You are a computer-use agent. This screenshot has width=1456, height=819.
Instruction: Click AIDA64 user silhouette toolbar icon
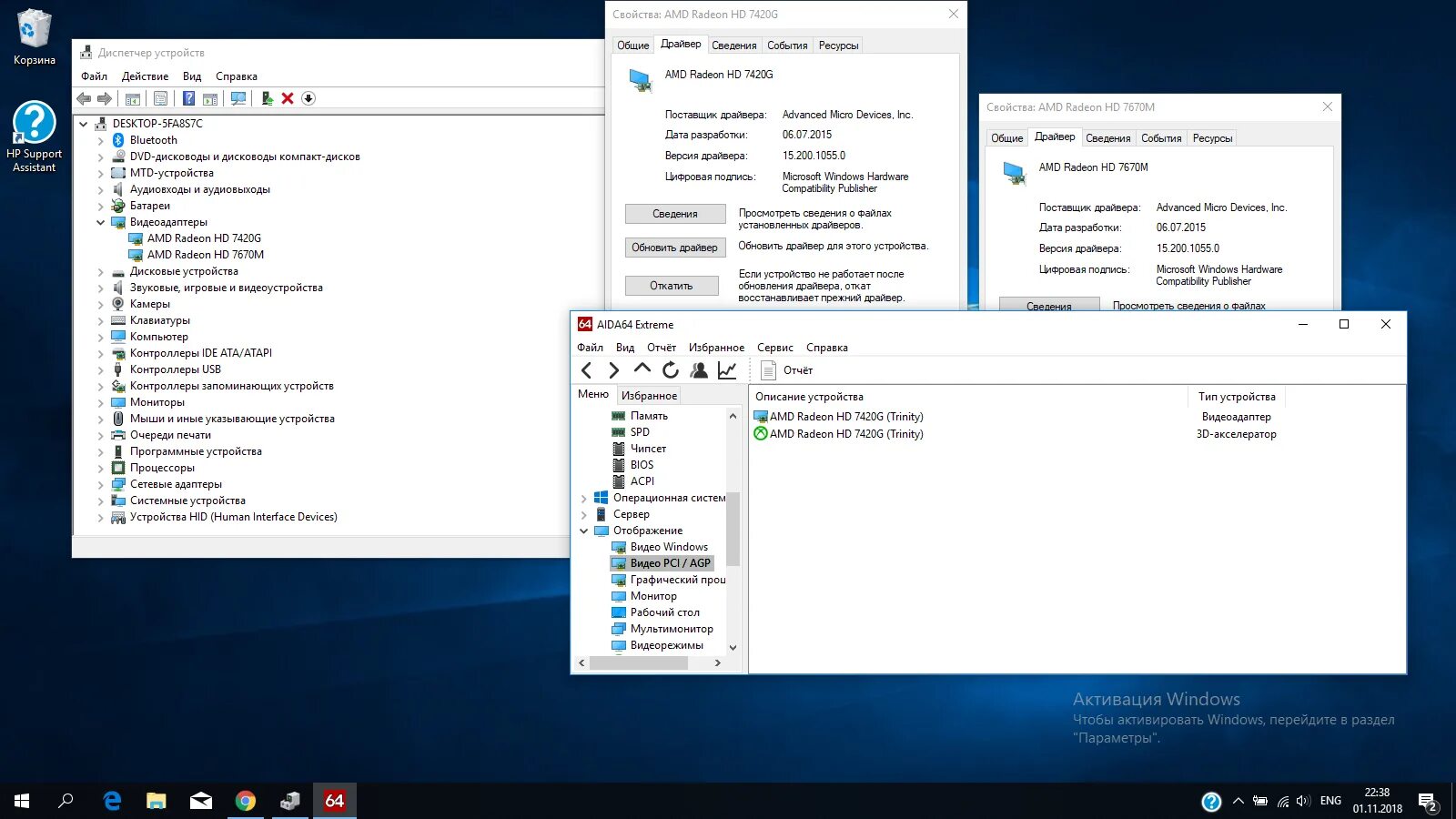(699, 369)
